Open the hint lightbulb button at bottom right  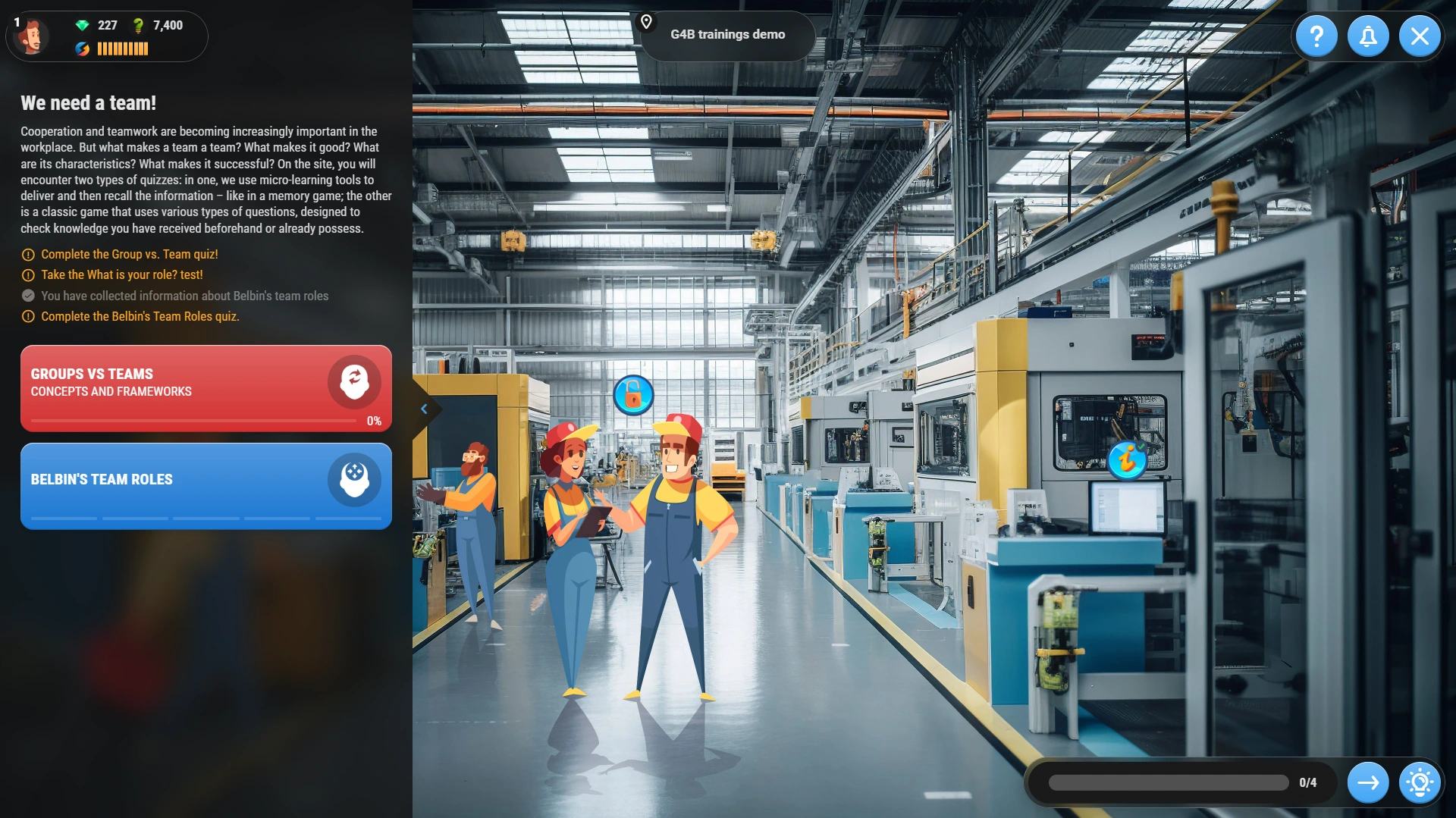click(x=1419, y=782)
